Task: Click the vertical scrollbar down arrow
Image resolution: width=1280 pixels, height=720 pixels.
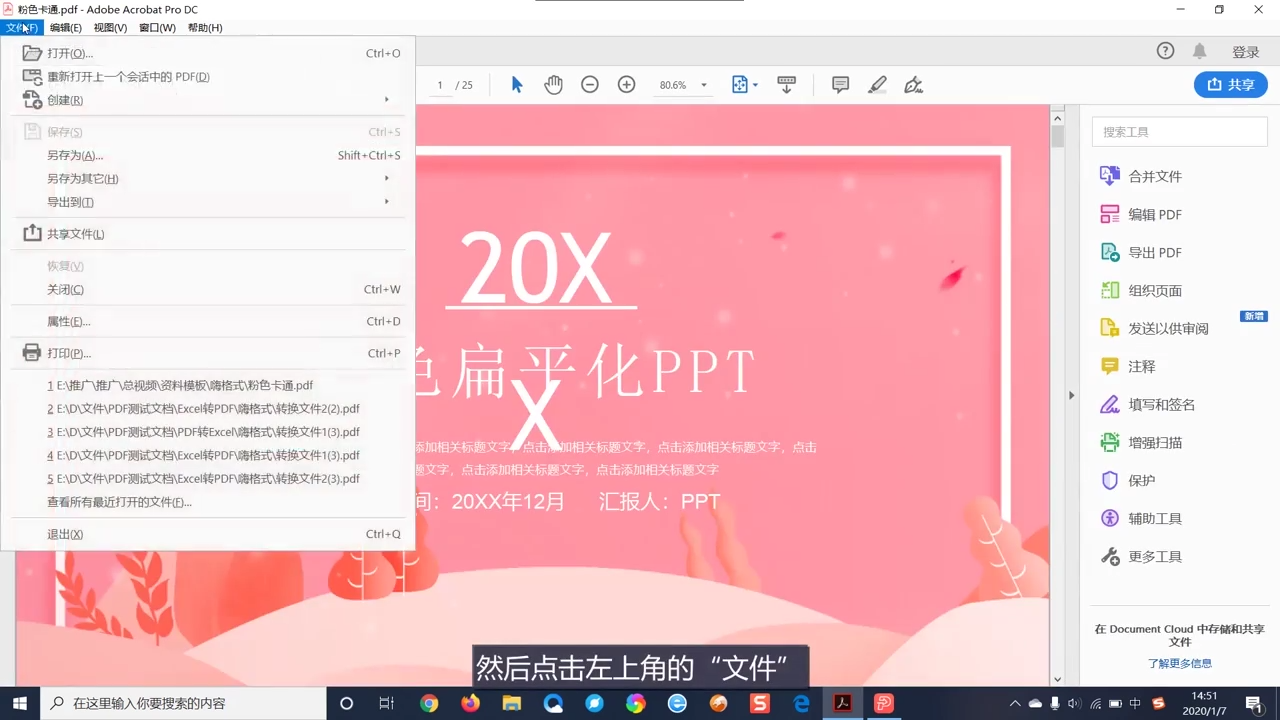Action: click(x=1057, y=679)
